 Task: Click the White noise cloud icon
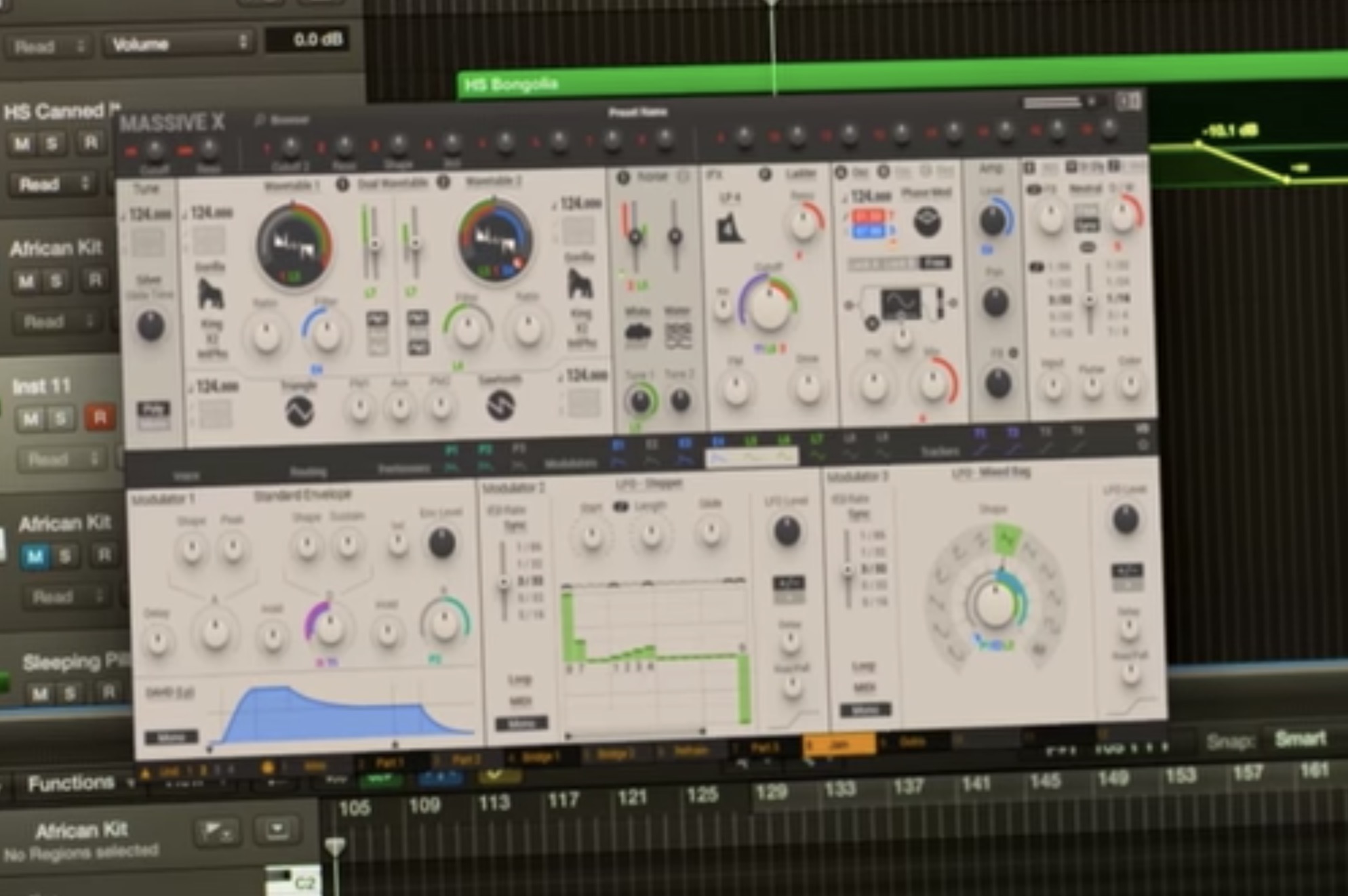point(637,333)
